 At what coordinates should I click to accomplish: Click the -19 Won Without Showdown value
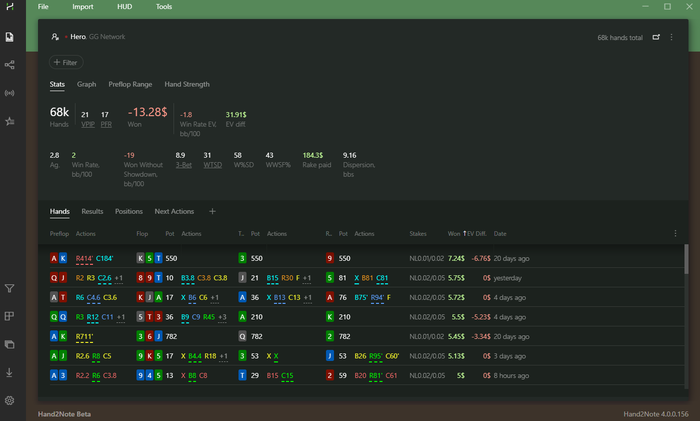(x=129, y=155)
